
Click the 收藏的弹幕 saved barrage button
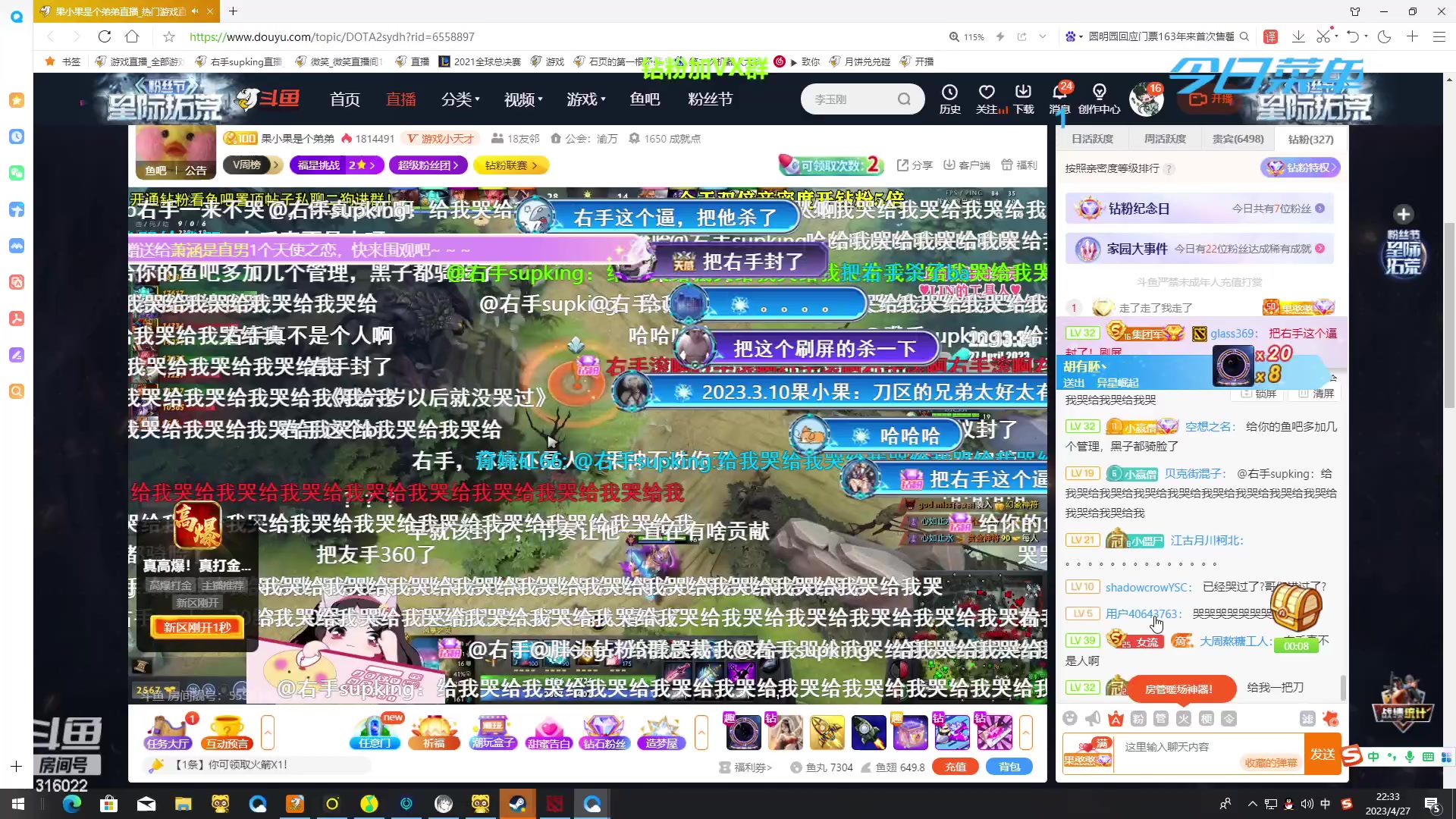(x=1271, y=763)
